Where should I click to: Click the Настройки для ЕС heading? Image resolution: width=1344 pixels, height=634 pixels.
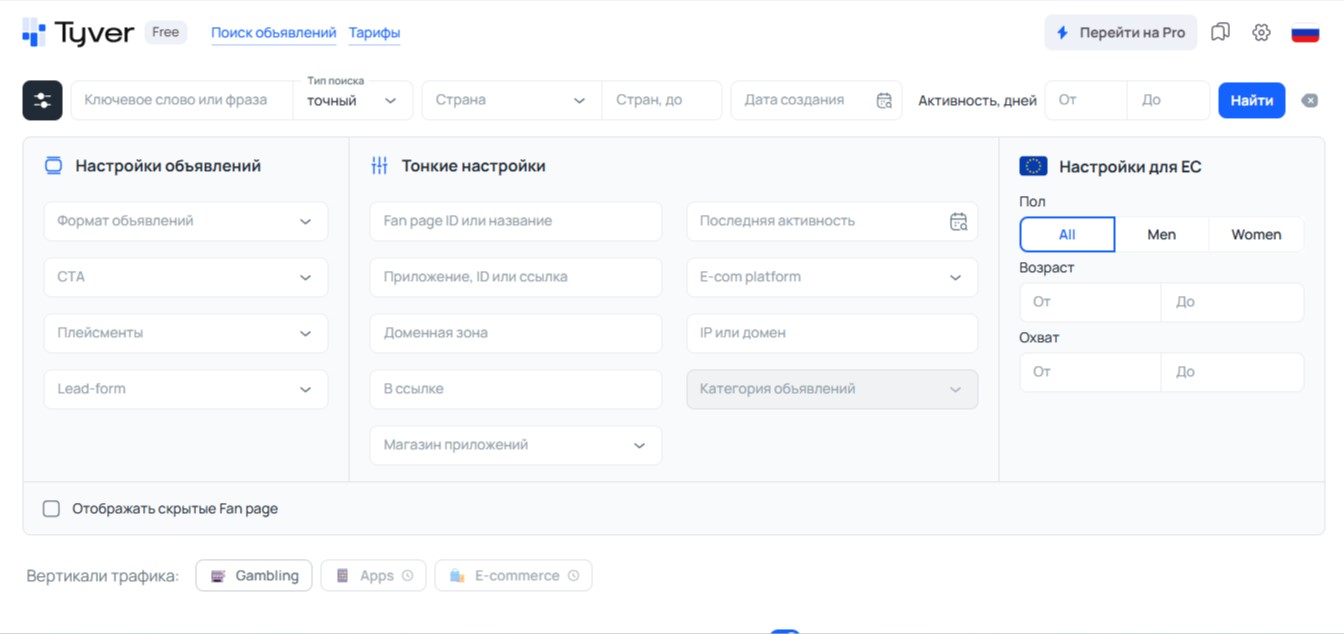point(1130,167)
